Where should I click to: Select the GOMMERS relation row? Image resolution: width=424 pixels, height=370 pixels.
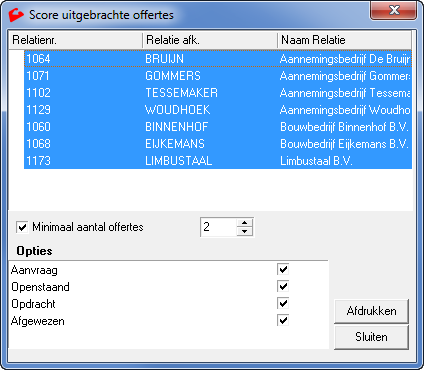point(218,76)
